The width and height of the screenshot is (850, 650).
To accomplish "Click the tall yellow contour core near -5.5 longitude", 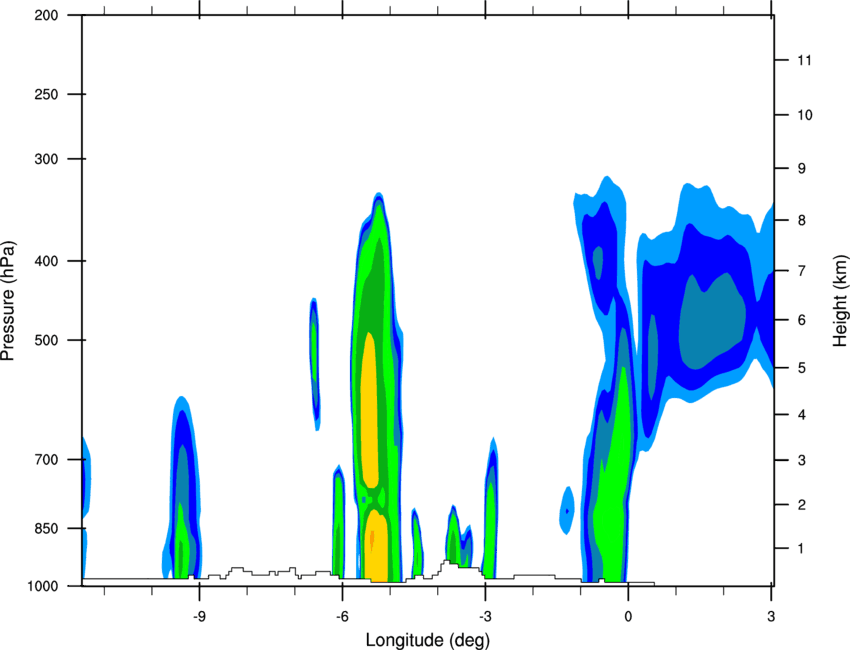I will click(x=370, y=409).
